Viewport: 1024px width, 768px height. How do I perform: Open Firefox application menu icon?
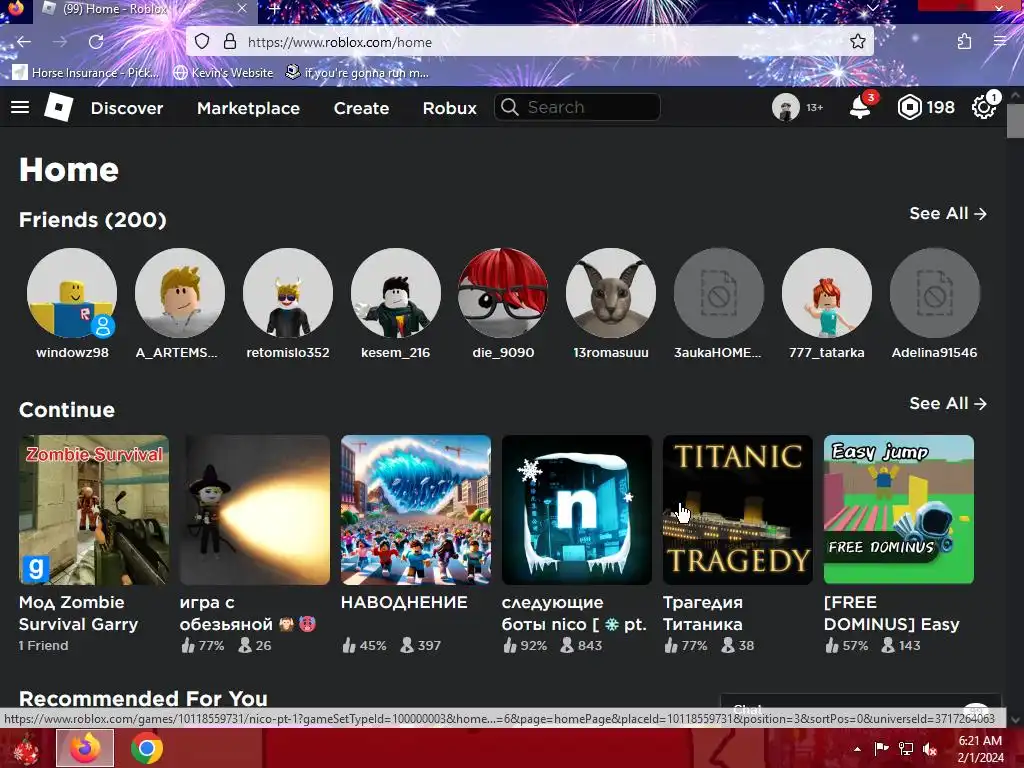[1000, 42]
